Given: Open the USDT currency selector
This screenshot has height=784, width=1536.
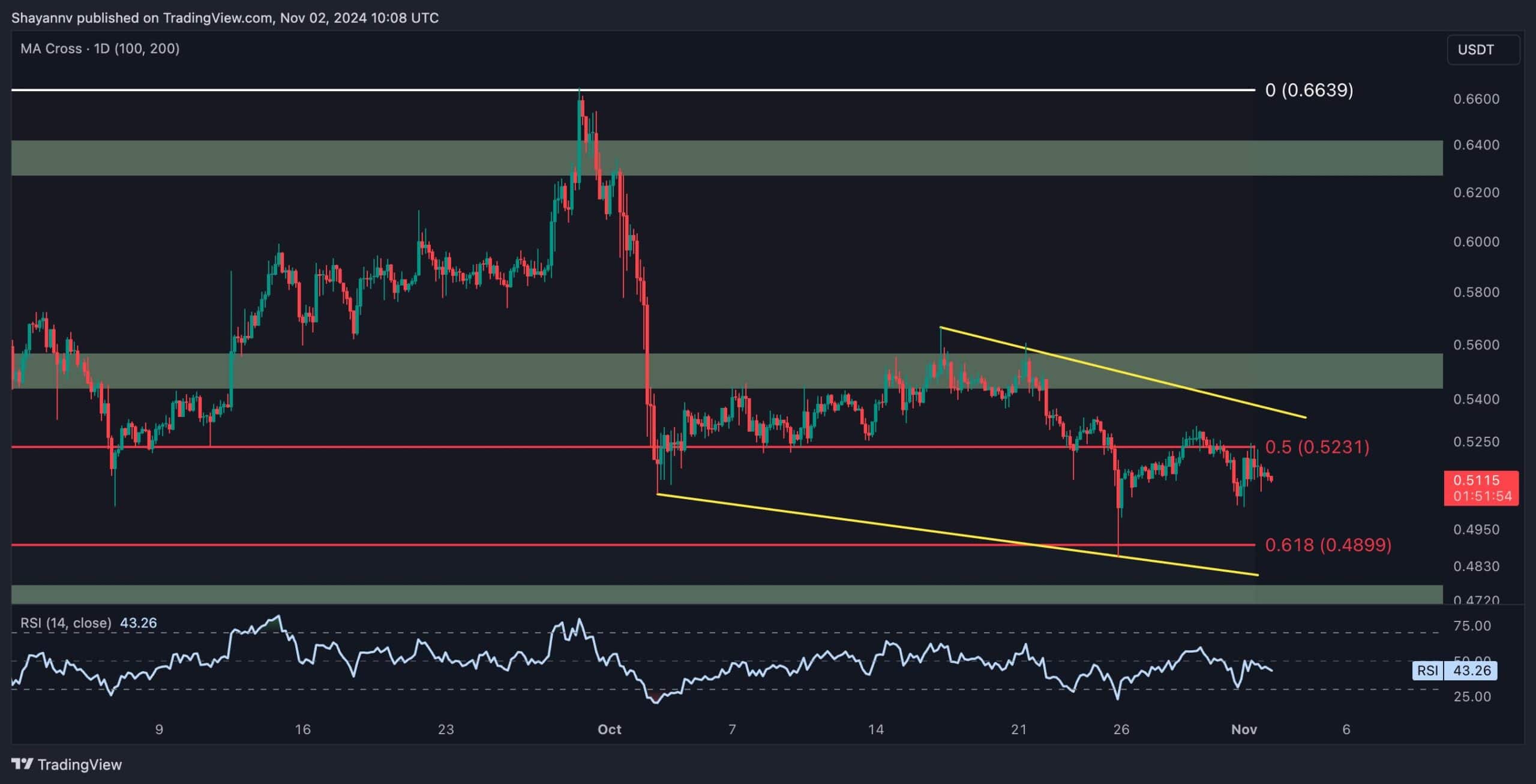Looking at the screenshot, I should 1483,49.
